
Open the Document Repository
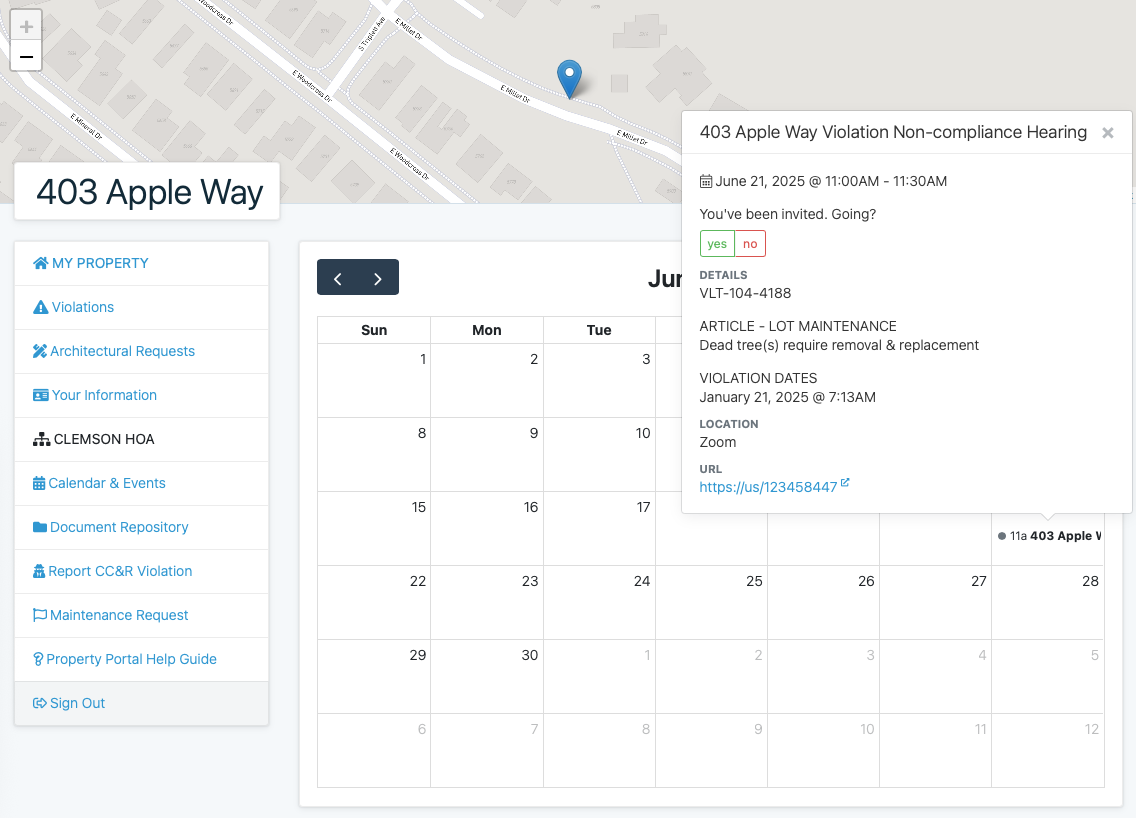(x=141, y=527)
